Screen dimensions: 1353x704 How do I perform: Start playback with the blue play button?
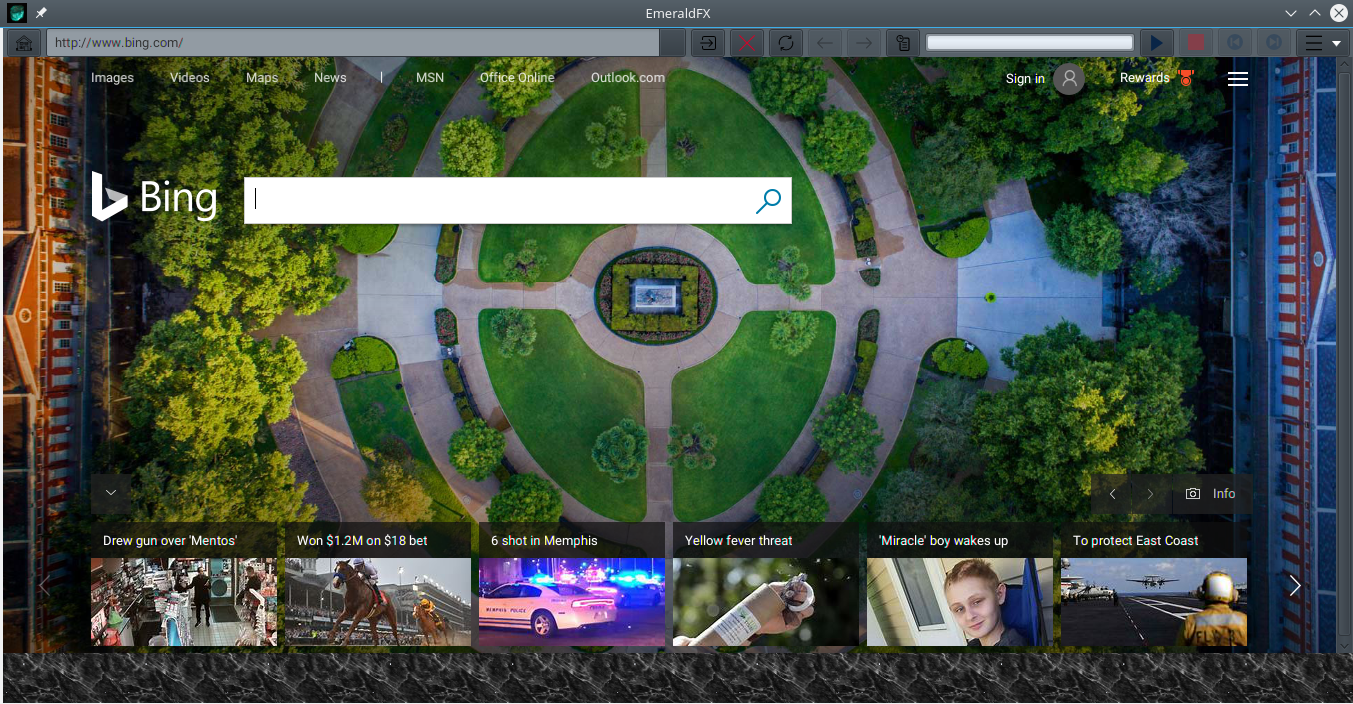tap(1156, 43)
